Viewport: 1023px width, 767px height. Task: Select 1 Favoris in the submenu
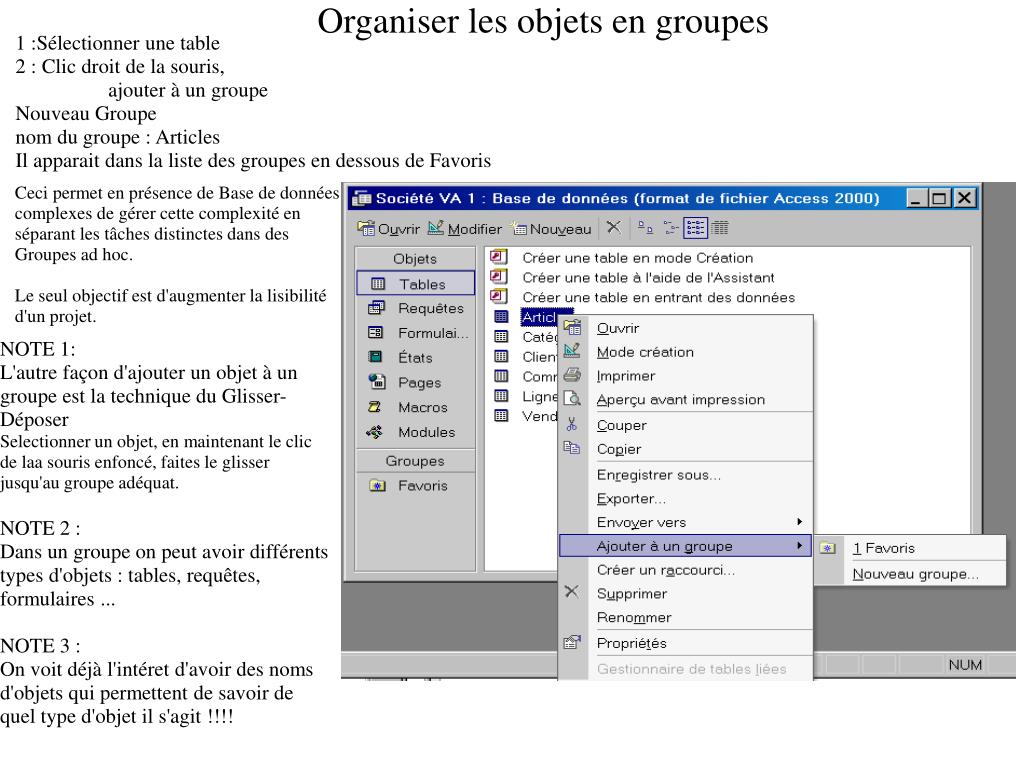(x=910, y=549)
